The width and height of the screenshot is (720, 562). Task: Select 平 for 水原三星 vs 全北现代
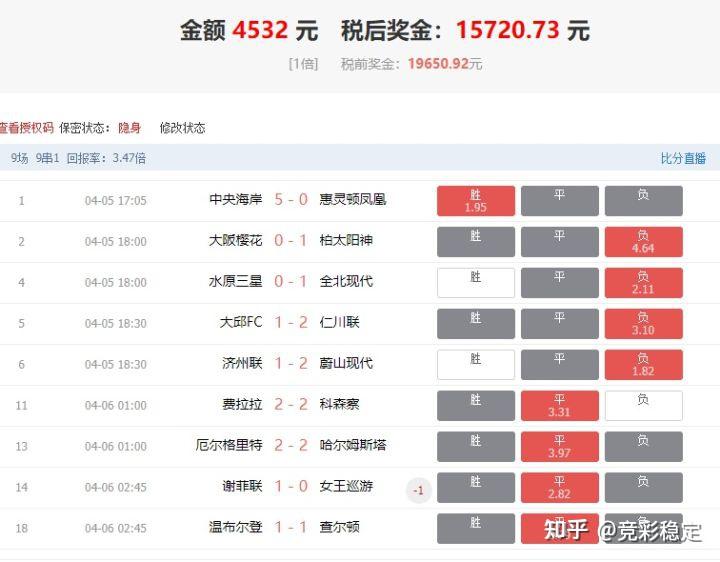(560, 282)
